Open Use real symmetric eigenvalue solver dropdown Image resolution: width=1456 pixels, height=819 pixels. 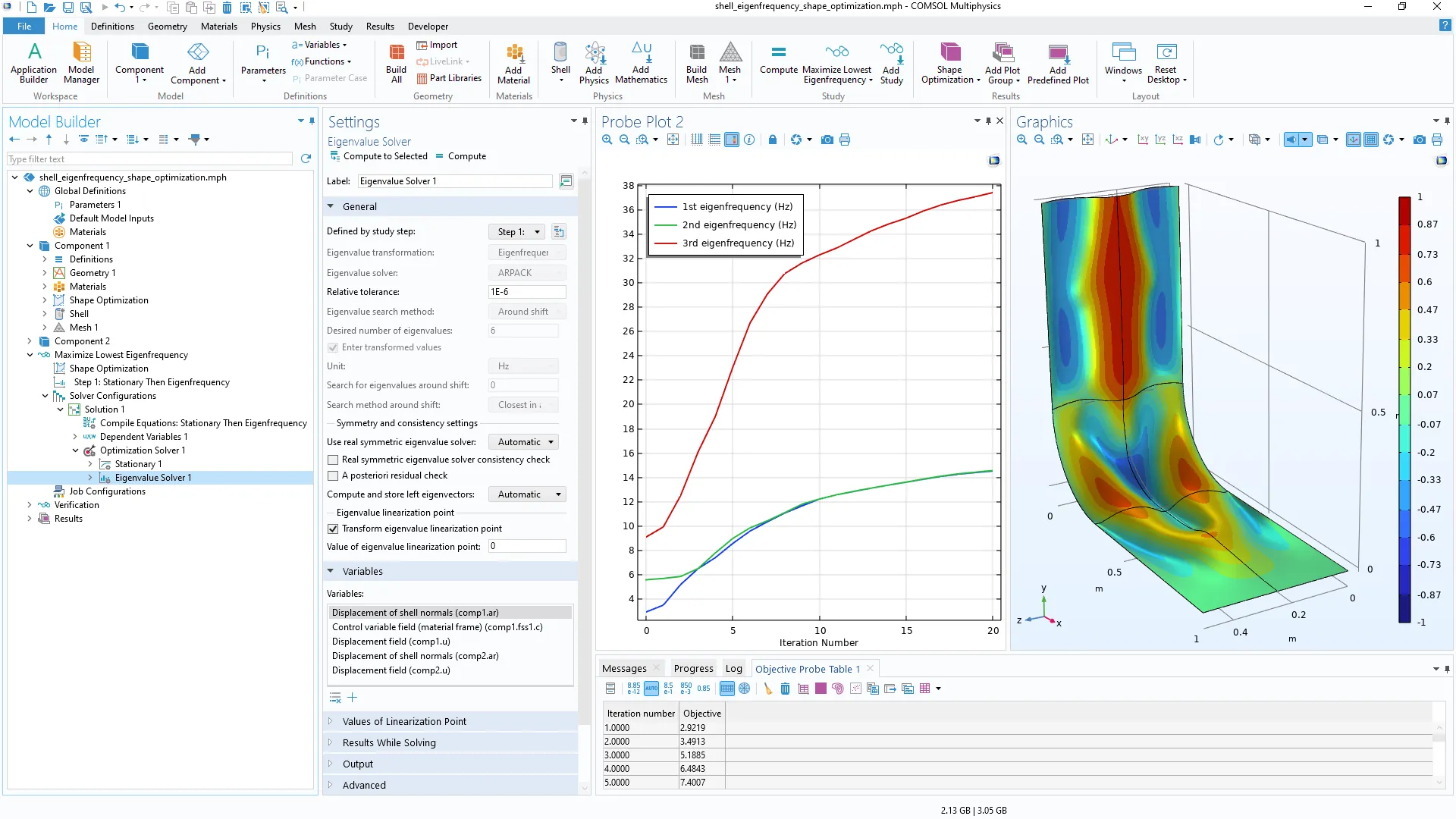click(526, 442)
